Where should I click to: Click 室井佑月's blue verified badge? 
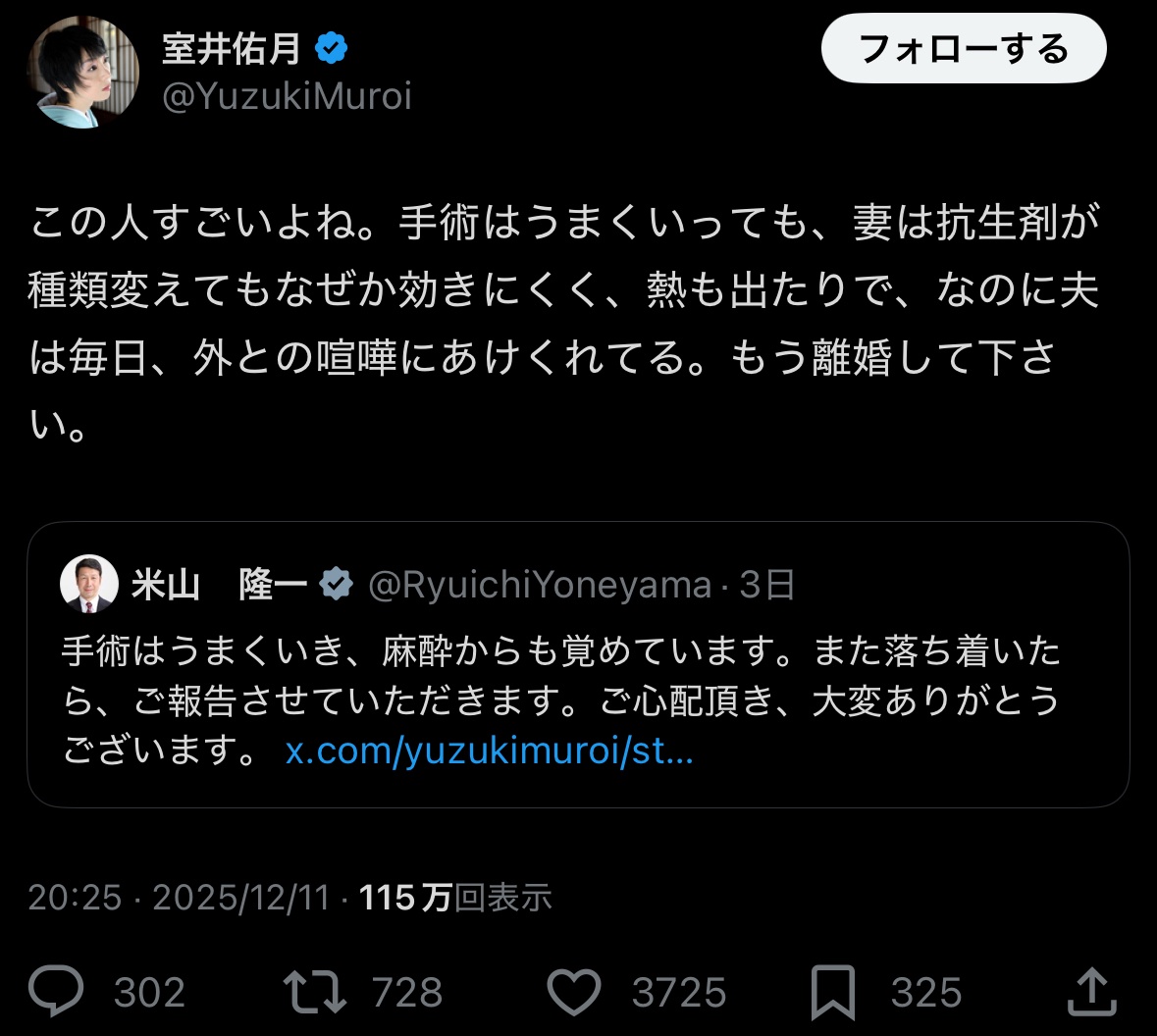point(331,47)
